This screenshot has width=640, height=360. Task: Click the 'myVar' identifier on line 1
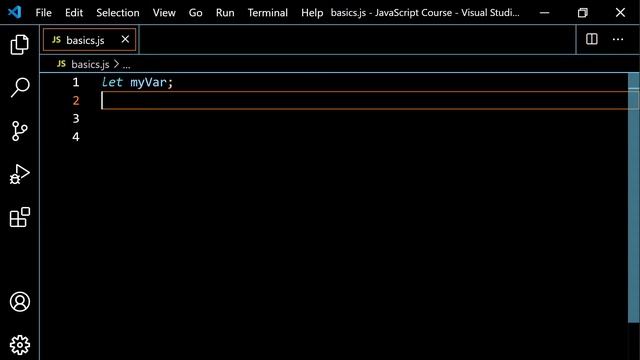[149, 82]
